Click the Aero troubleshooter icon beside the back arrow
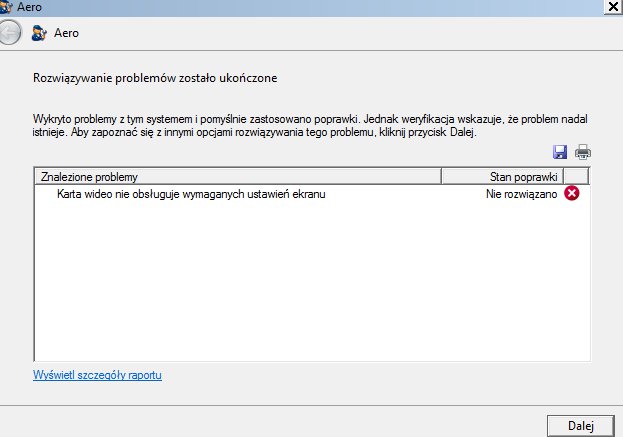This screenshot has width=623, height=437. (39, 33)
